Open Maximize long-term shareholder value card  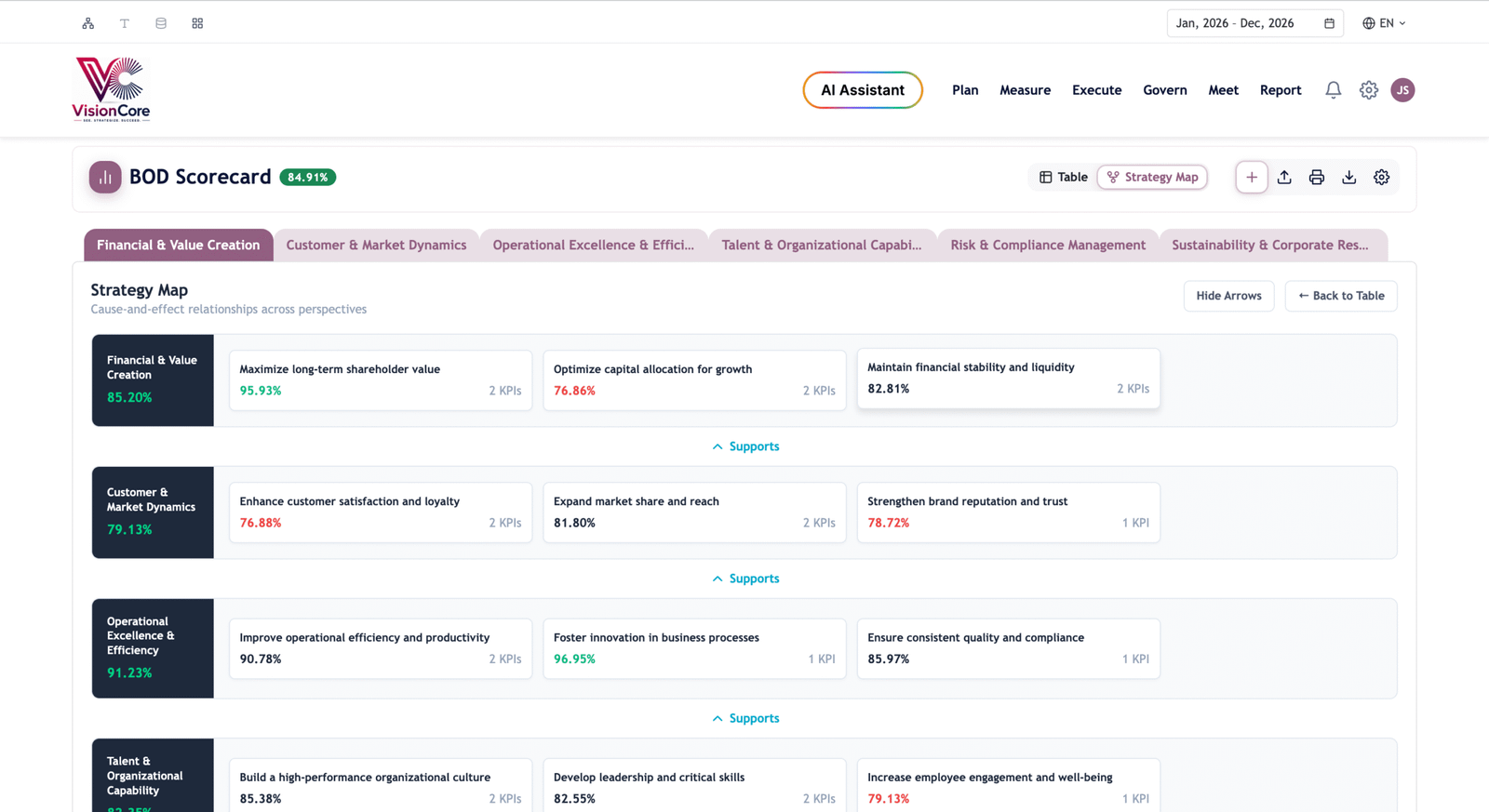[x=381, y=379]
